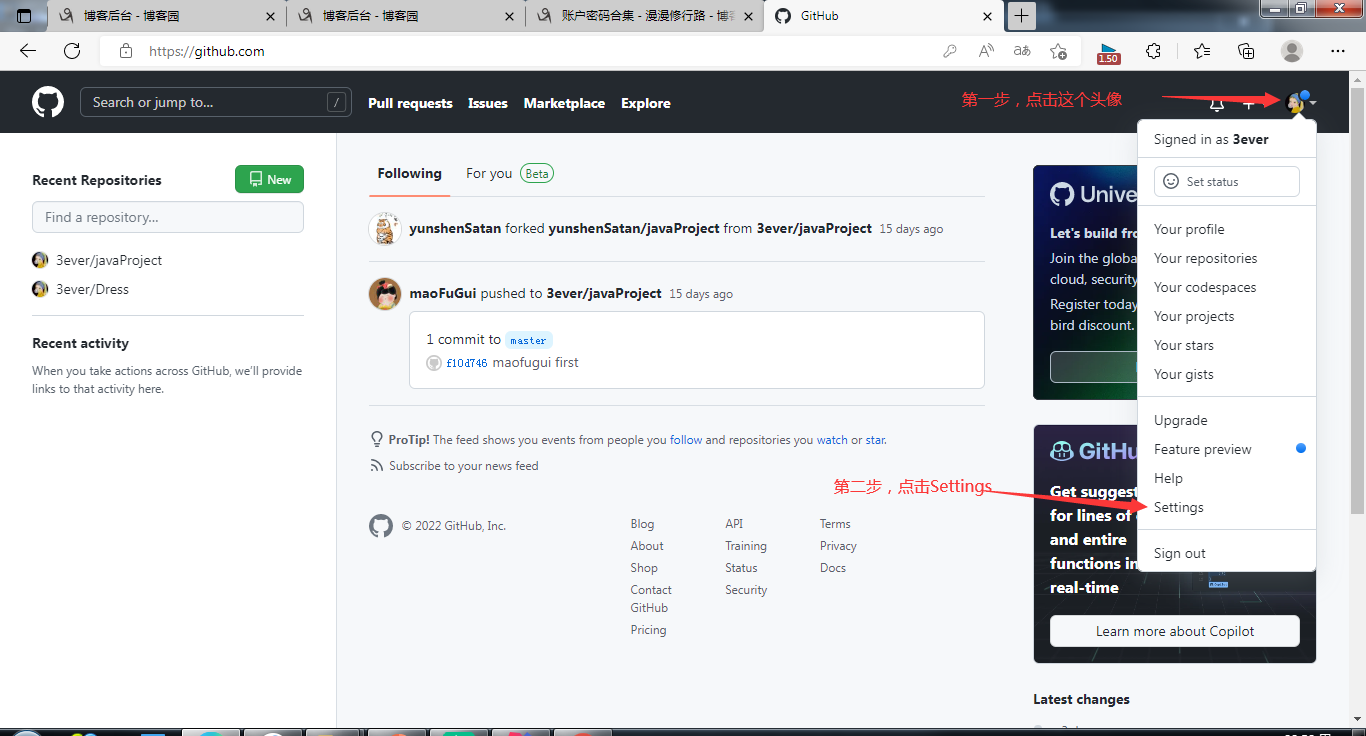Select Your profile from the menu
Image resolution: width=1366 pixels, height=736 pixels.
pos(1227,229)
